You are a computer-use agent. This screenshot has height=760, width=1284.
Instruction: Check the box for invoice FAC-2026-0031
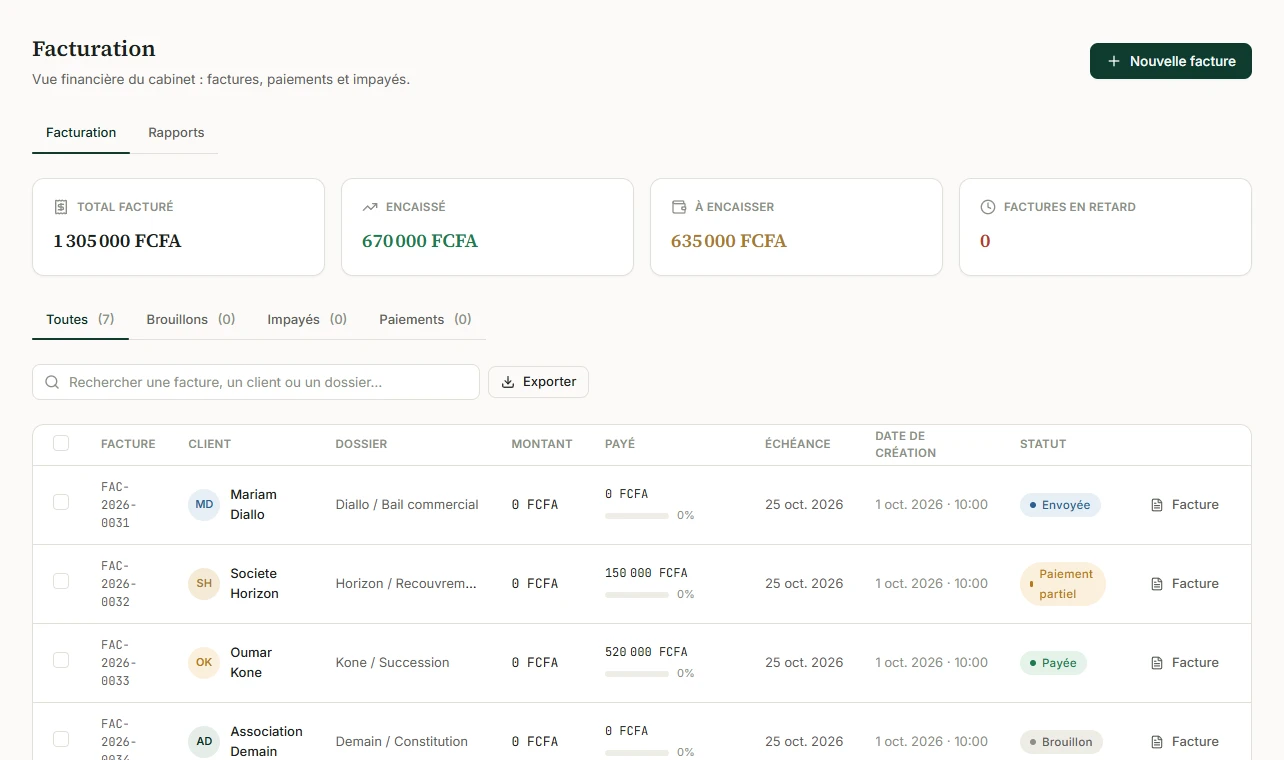pos(61,502)
